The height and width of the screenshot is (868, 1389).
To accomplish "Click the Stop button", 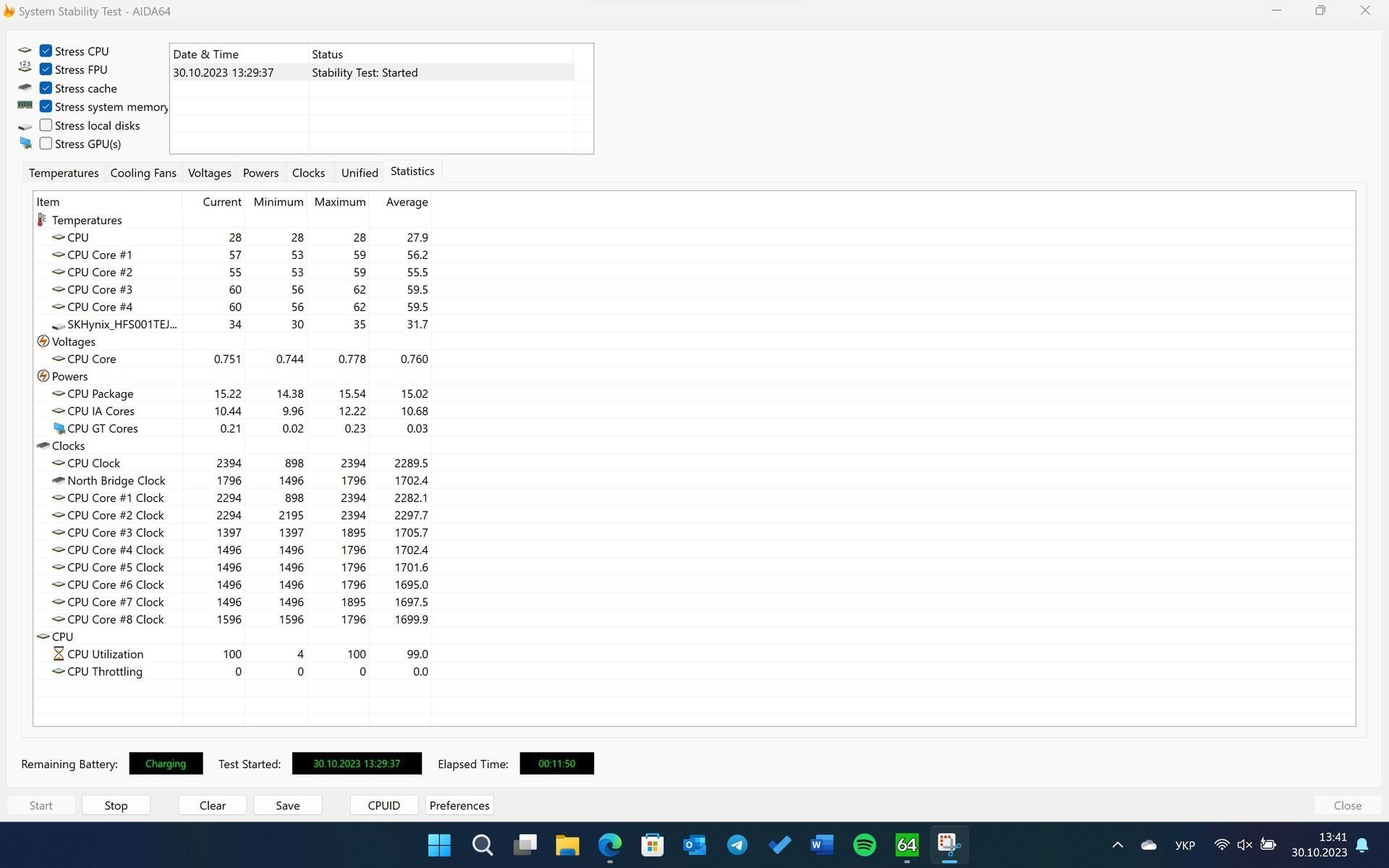I will point(116,805).
